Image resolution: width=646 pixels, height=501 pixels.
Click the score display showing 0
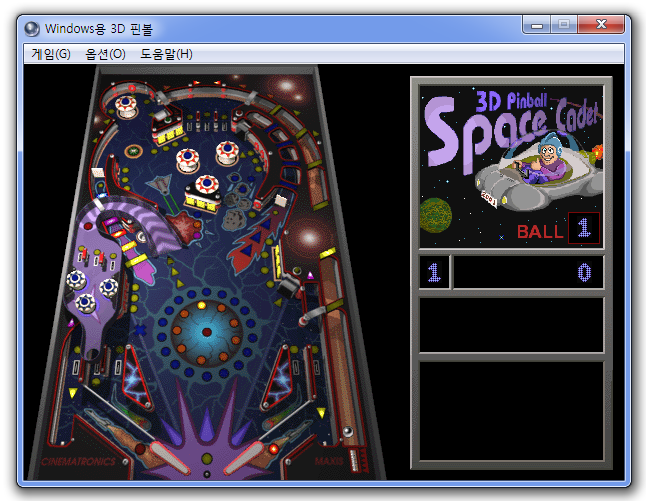pyautogui.click(x=528, y=272)
